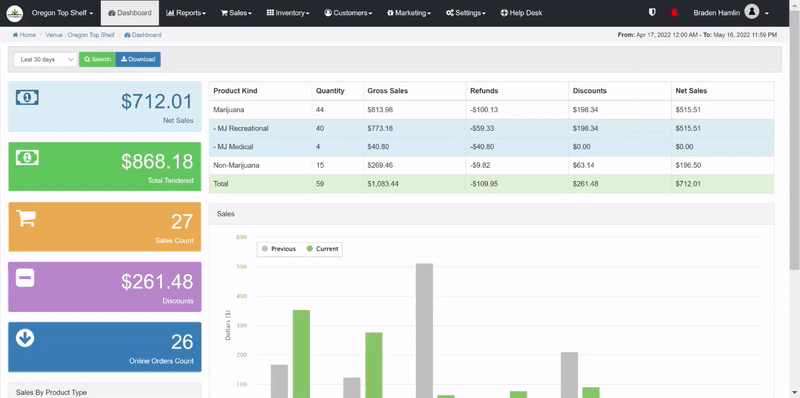
Task: Open the Oregon Top Shelf venue dropdown
Action: tap(62, 13)
